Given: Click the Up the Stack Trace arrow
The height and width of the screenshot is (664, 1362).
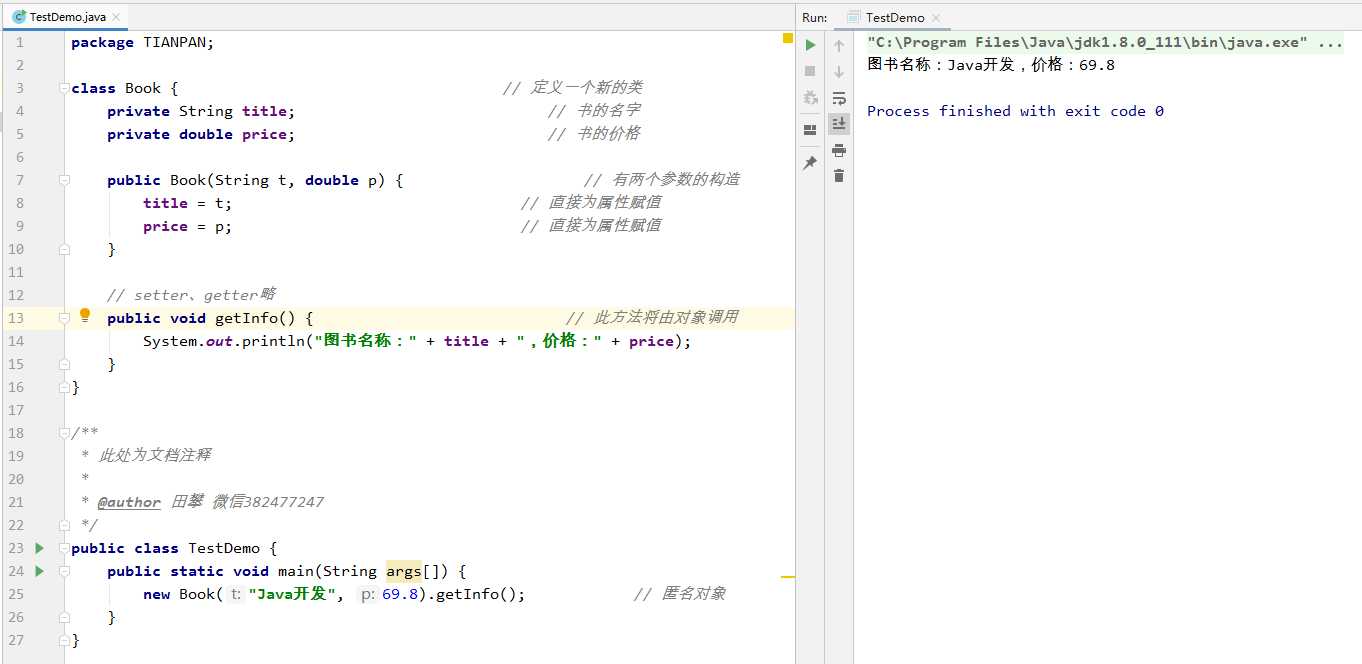Looking at the screenshot, I should point(839,45).
